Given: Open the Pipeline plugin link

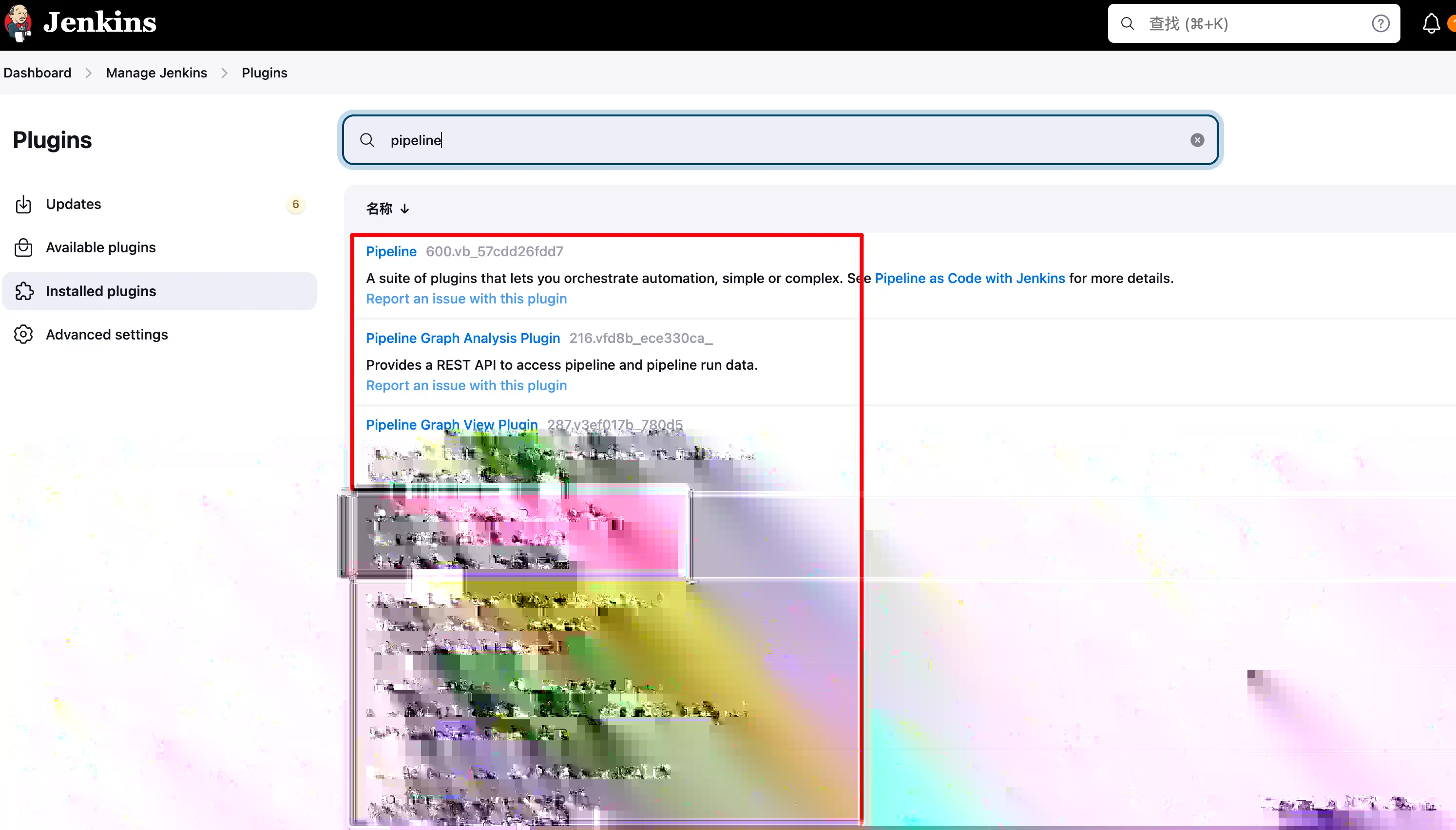Looking at the screenshot, I should pyautogui.click(x=391, y=251).
